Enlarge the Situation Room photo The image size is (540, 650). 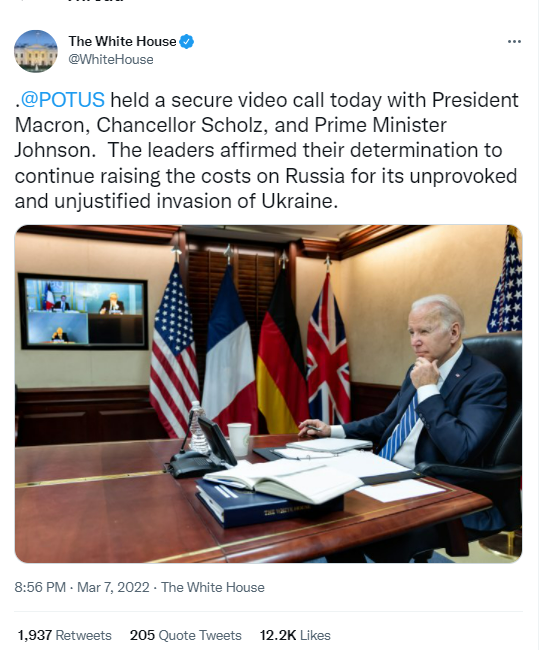tap(269, 394)
